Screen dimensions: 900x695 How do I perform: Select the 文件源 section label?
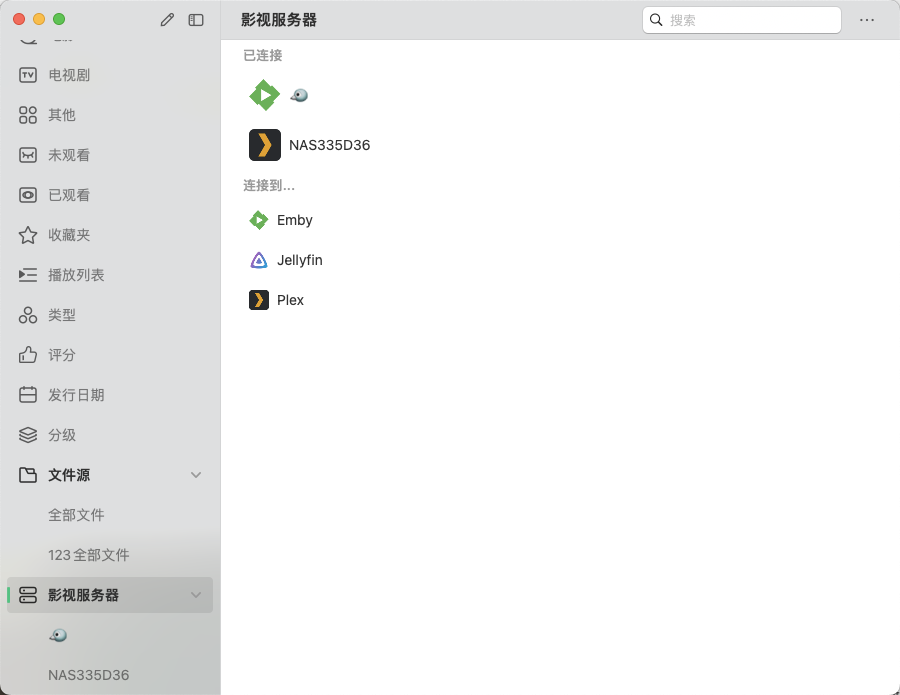click(x=69, y=475)
